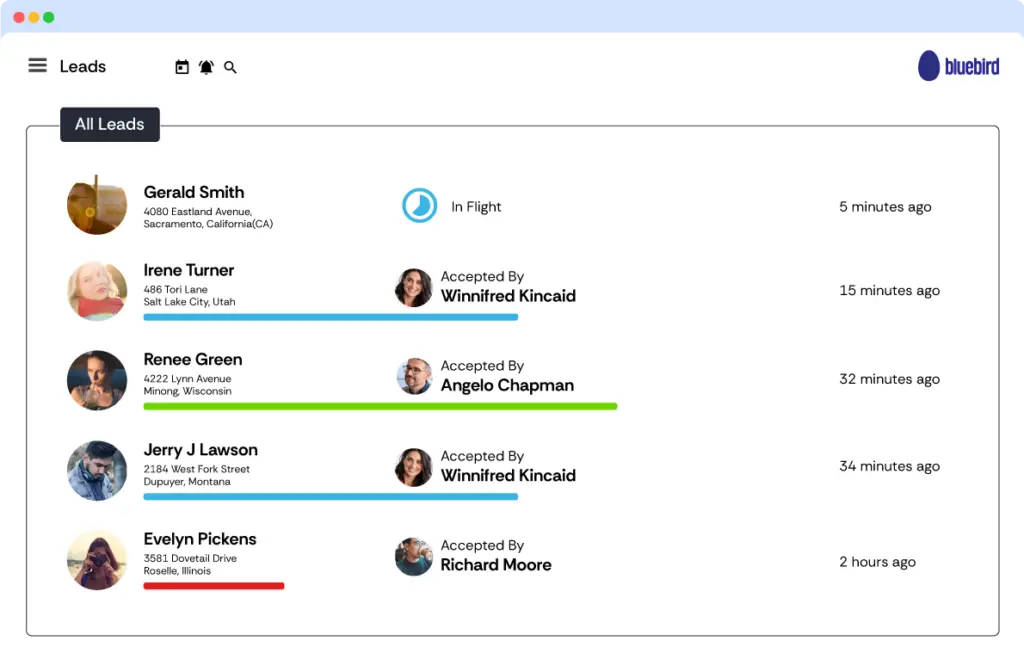Click the 2184 West Fork Street address
This screenshot has height=659, width=1024.
tap(197, 475)
